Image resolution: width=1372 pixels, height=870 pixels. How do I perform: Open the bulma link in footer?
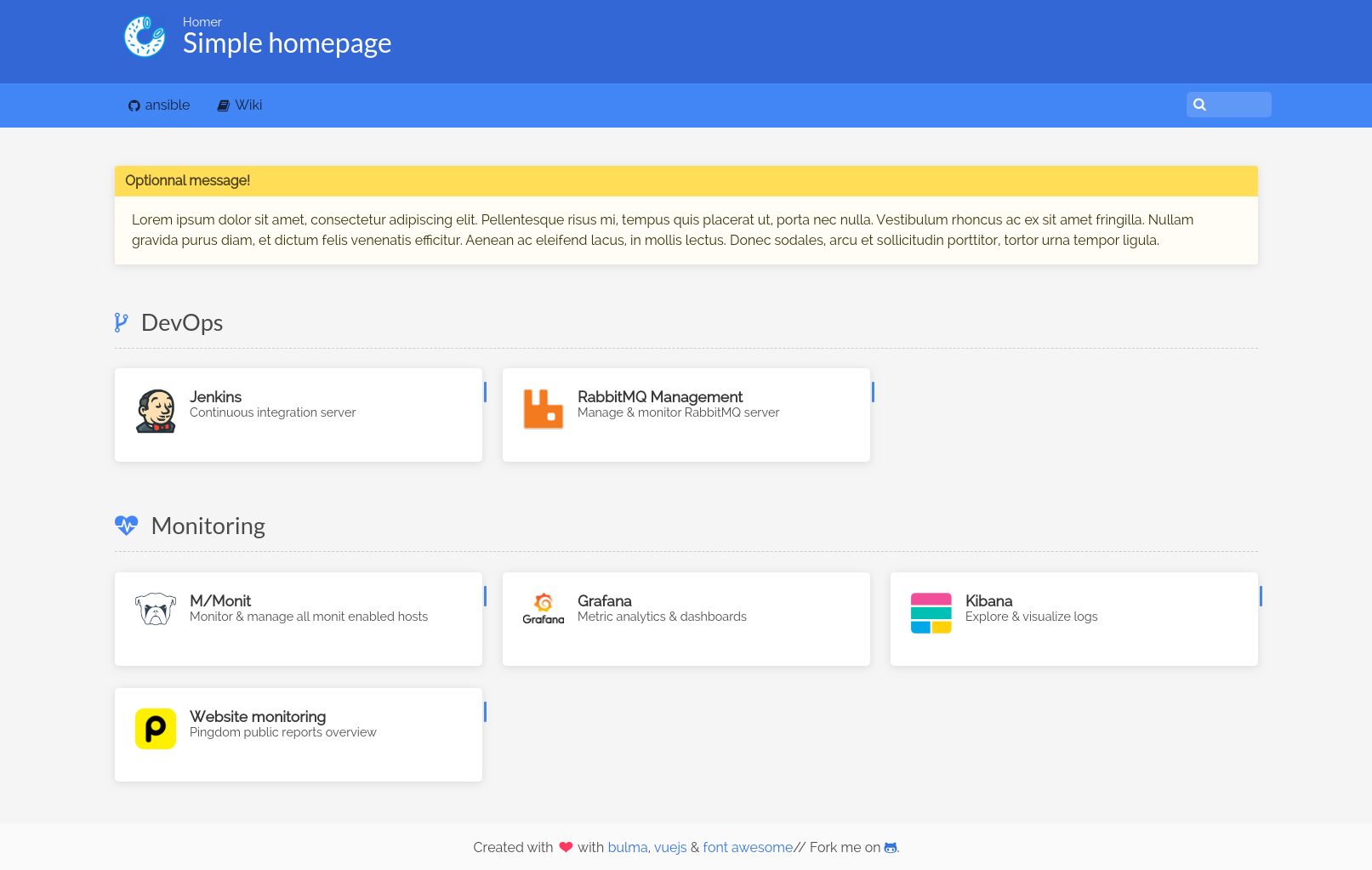(x=628, y=848)
